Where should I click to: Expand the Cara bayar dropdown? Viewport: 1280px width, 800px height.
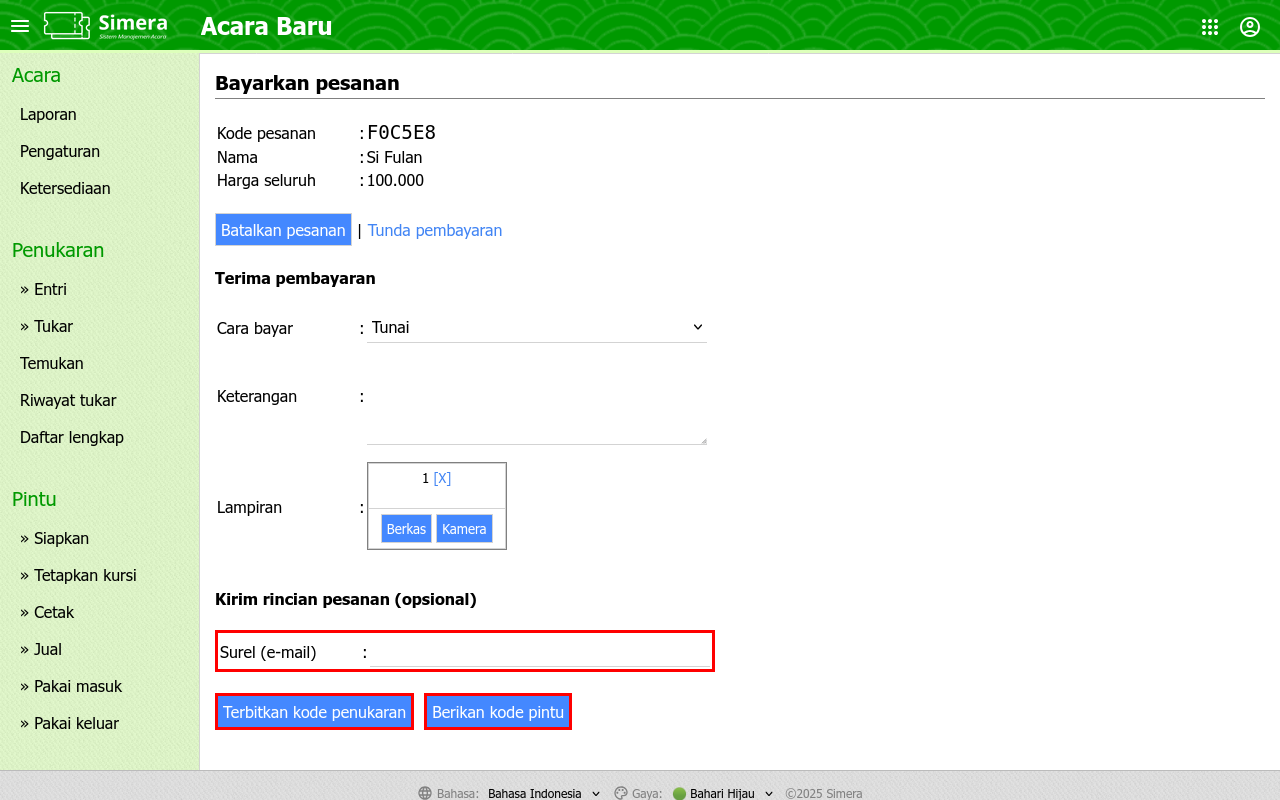(x=537, y=327)
